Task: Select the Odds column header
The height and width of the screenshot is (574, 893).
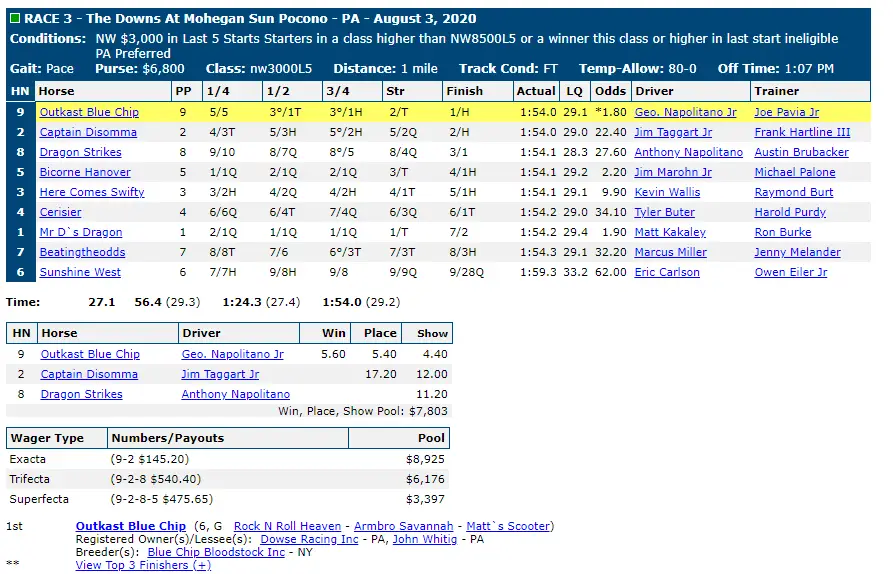Action: pyautogui.click(x=611, y=91)
